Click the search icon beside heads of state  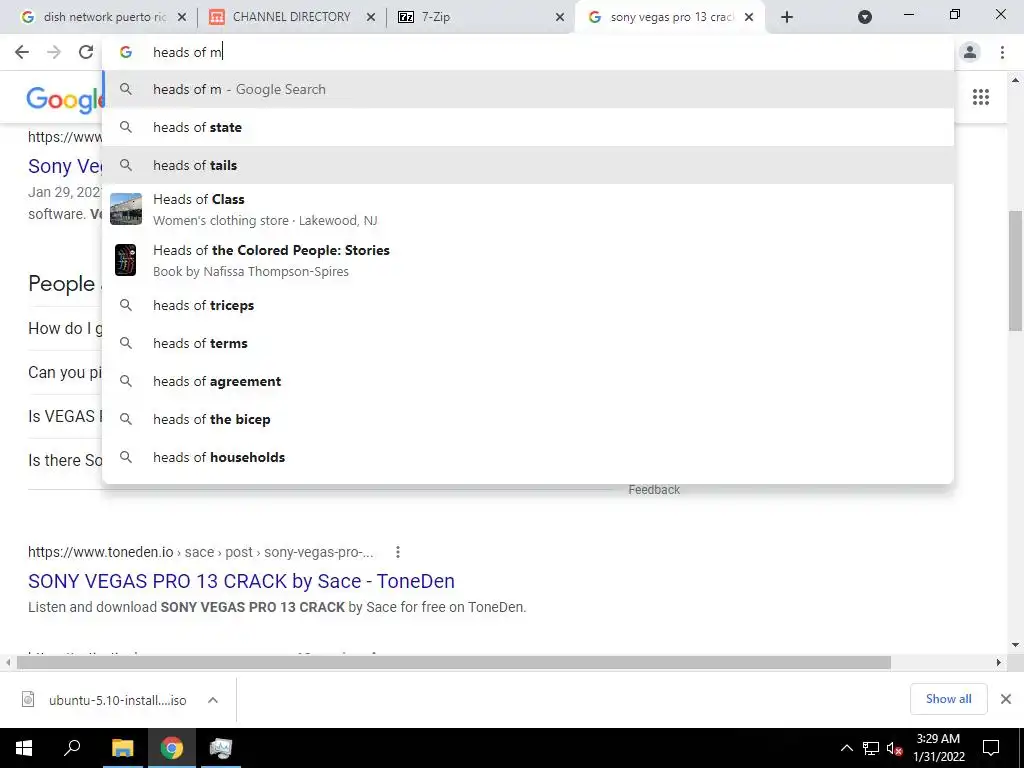[x=126, y=127]
